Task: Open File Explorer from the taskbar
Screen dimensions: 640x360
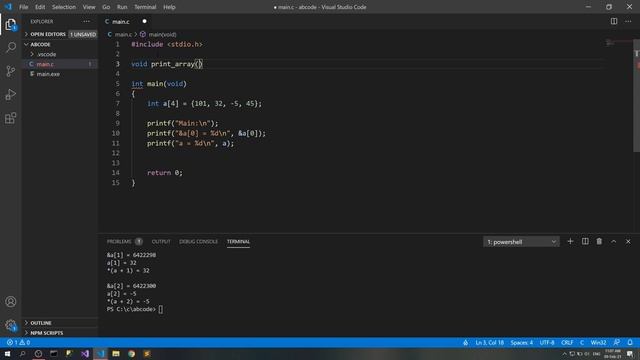Action: 116,353
